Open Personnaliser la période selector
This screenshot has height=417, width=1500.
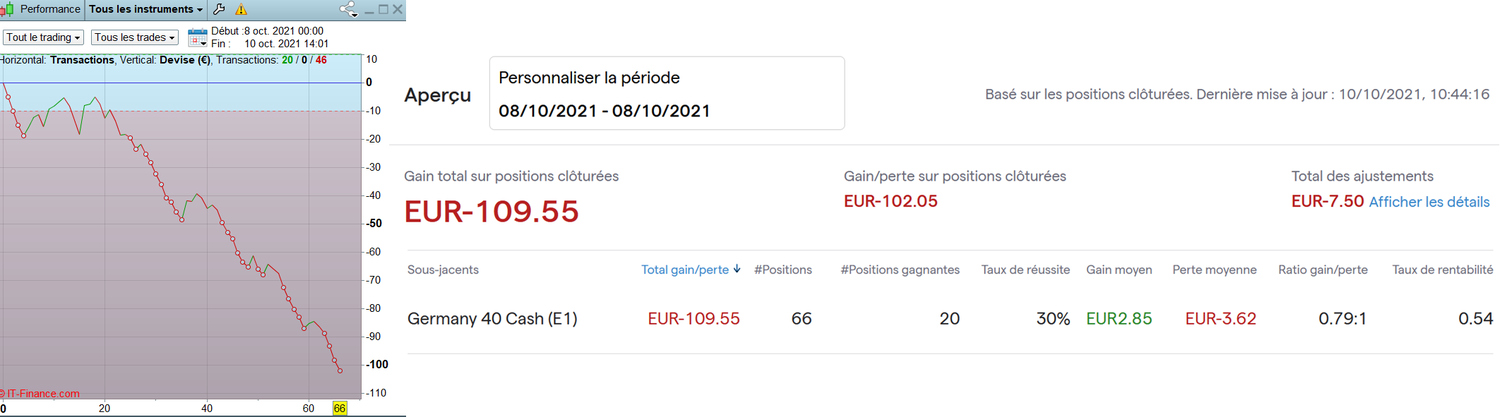tap(666, 93)
